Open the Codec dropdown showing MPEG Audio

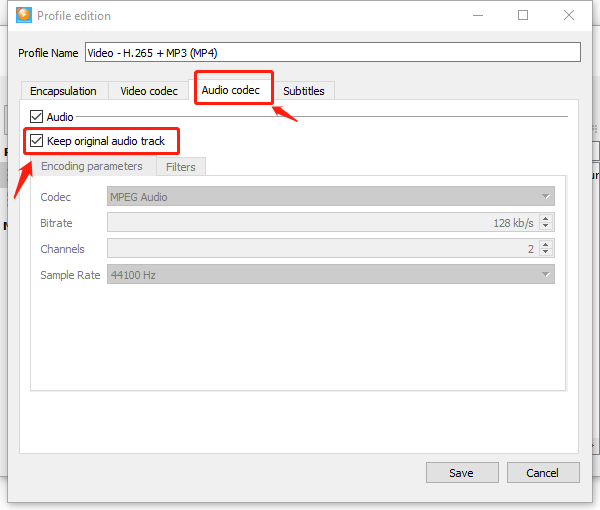330,197
